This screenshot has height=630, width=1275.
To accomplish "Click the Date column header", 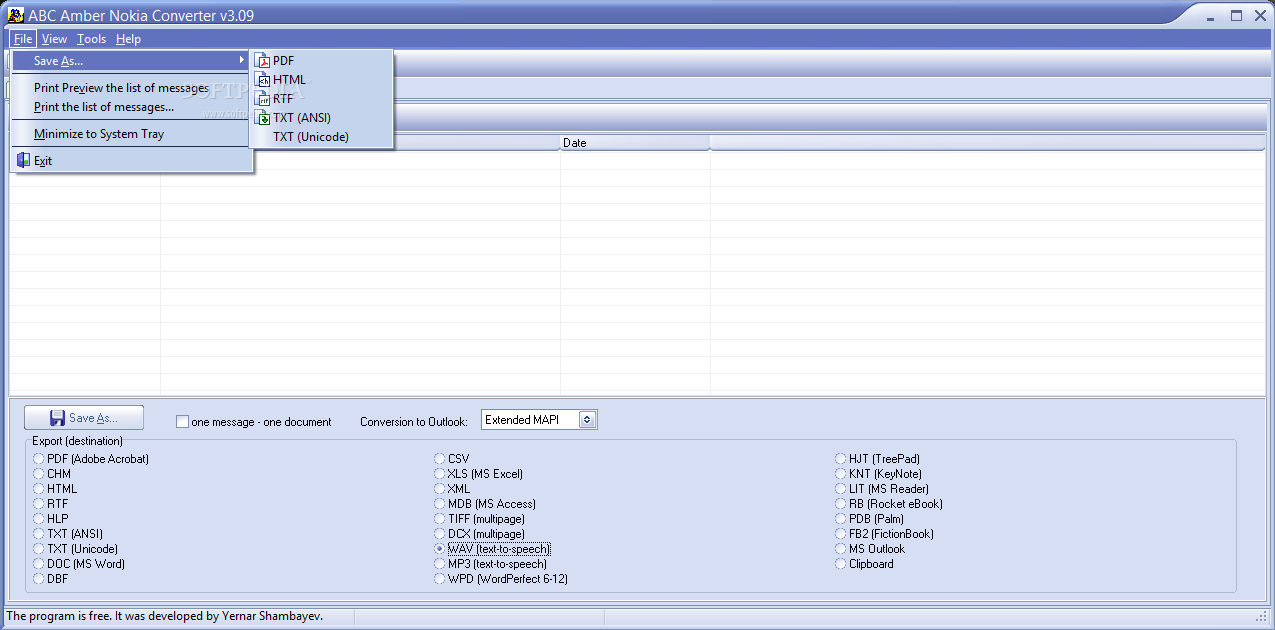I will tap(634, 143).
